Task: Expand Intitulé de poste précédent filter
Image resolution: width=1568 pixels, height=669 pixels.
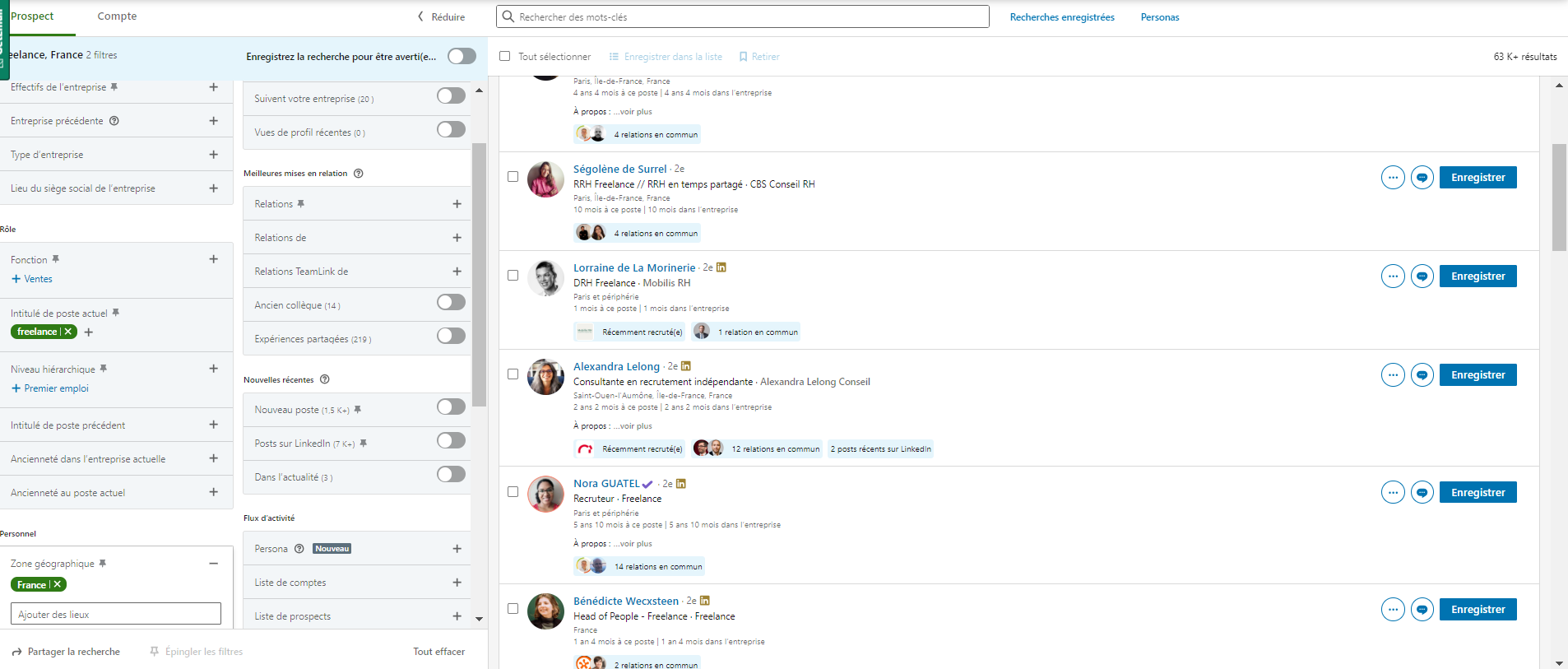Action: pos(214,425)
